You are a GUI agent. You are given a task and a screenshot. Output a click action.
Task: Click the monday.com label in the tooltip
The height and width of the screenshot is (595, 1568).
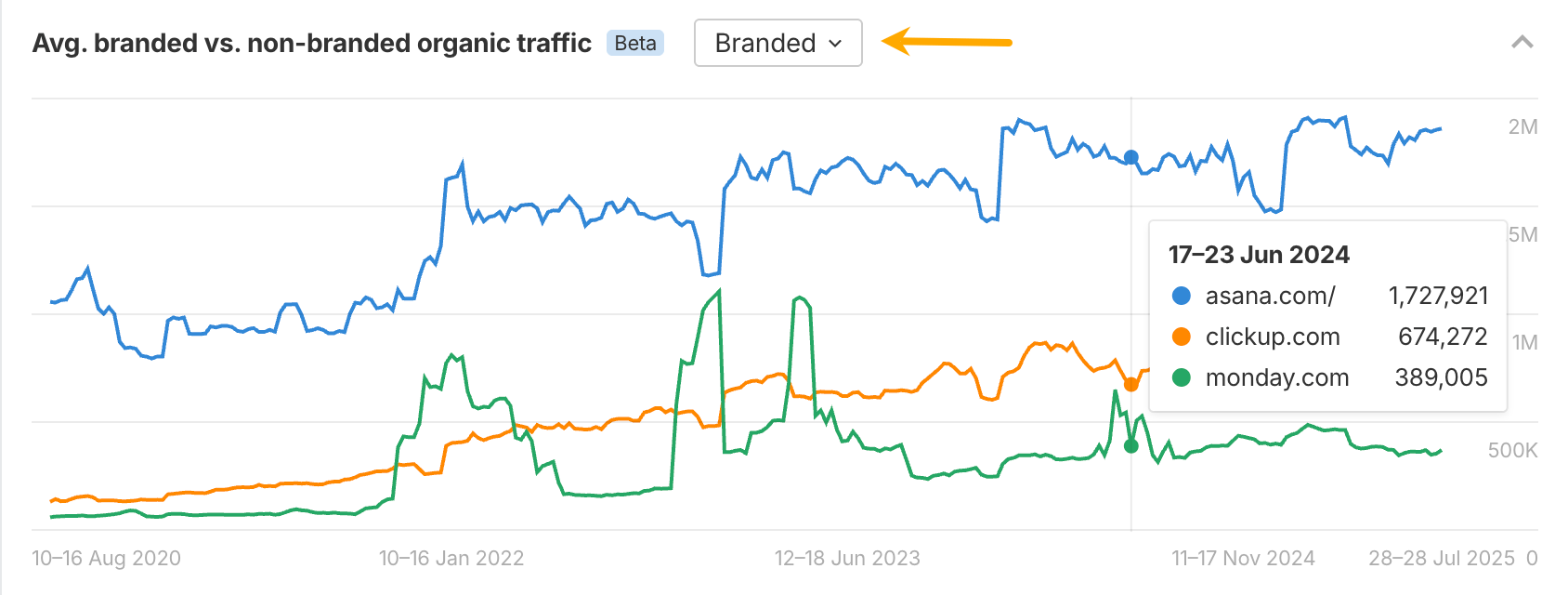tap(1277, 377)
